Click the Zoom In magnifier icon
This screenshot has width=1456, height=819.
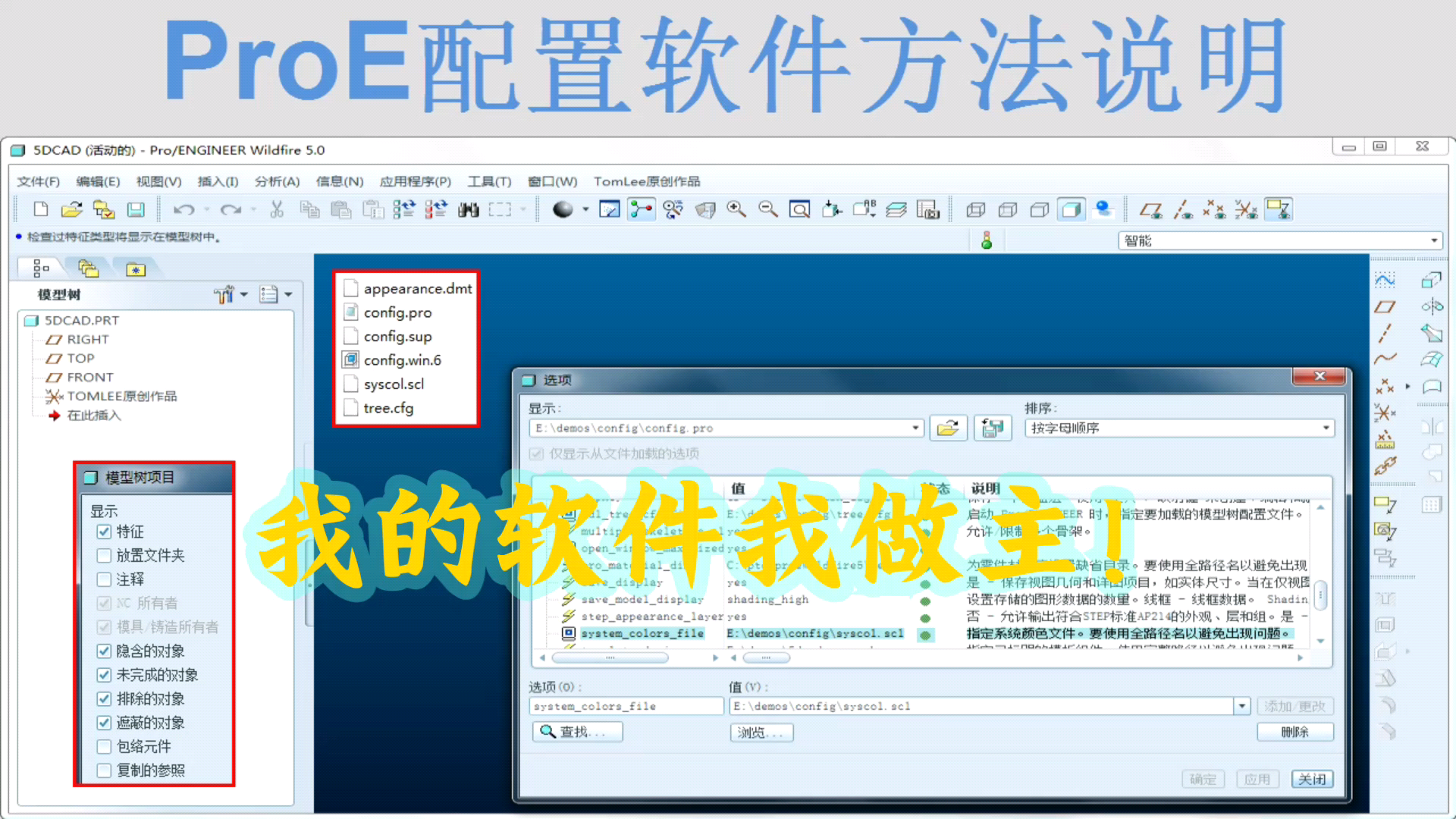coord(736,209)
